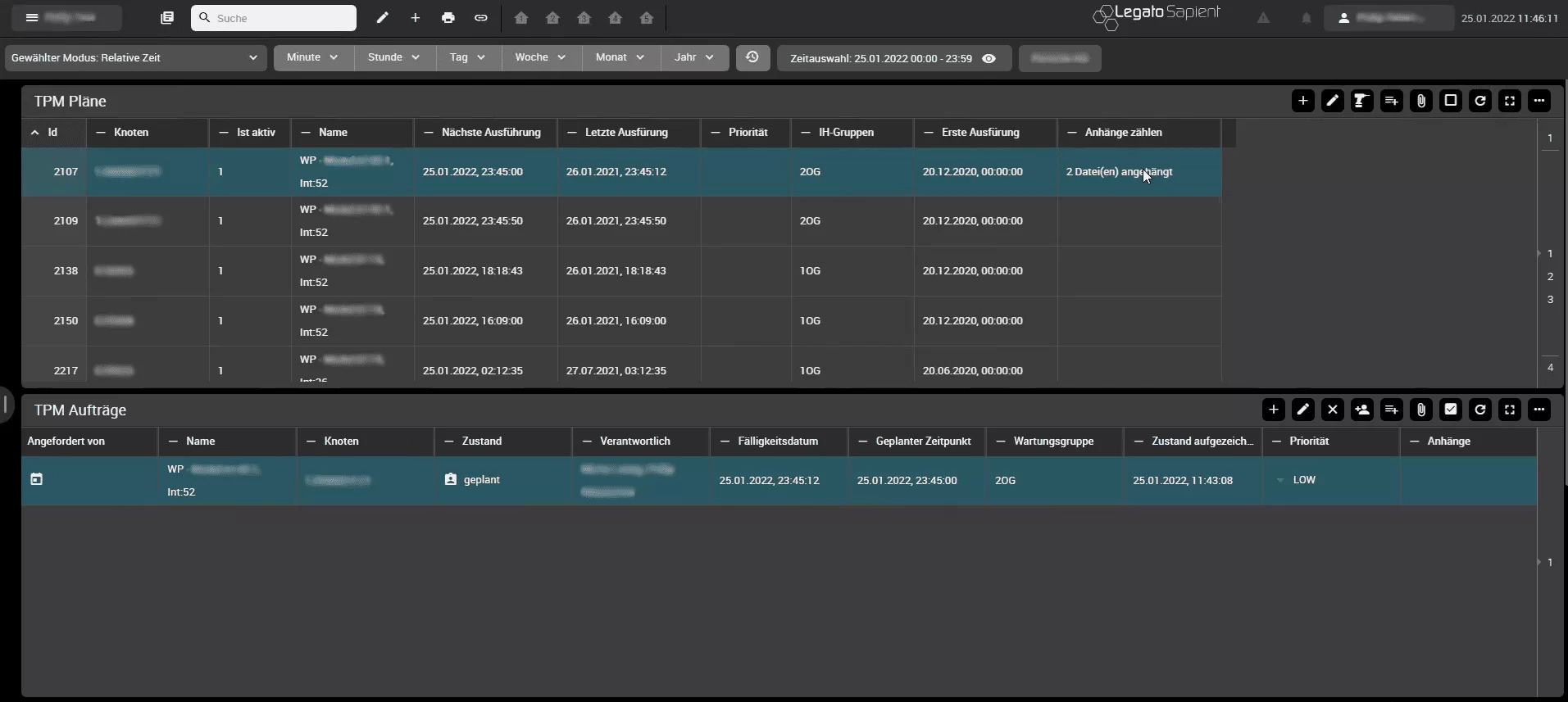The image size is (1568, 702).
Task: Print the current view with printer icon
Action: point(448,17)
